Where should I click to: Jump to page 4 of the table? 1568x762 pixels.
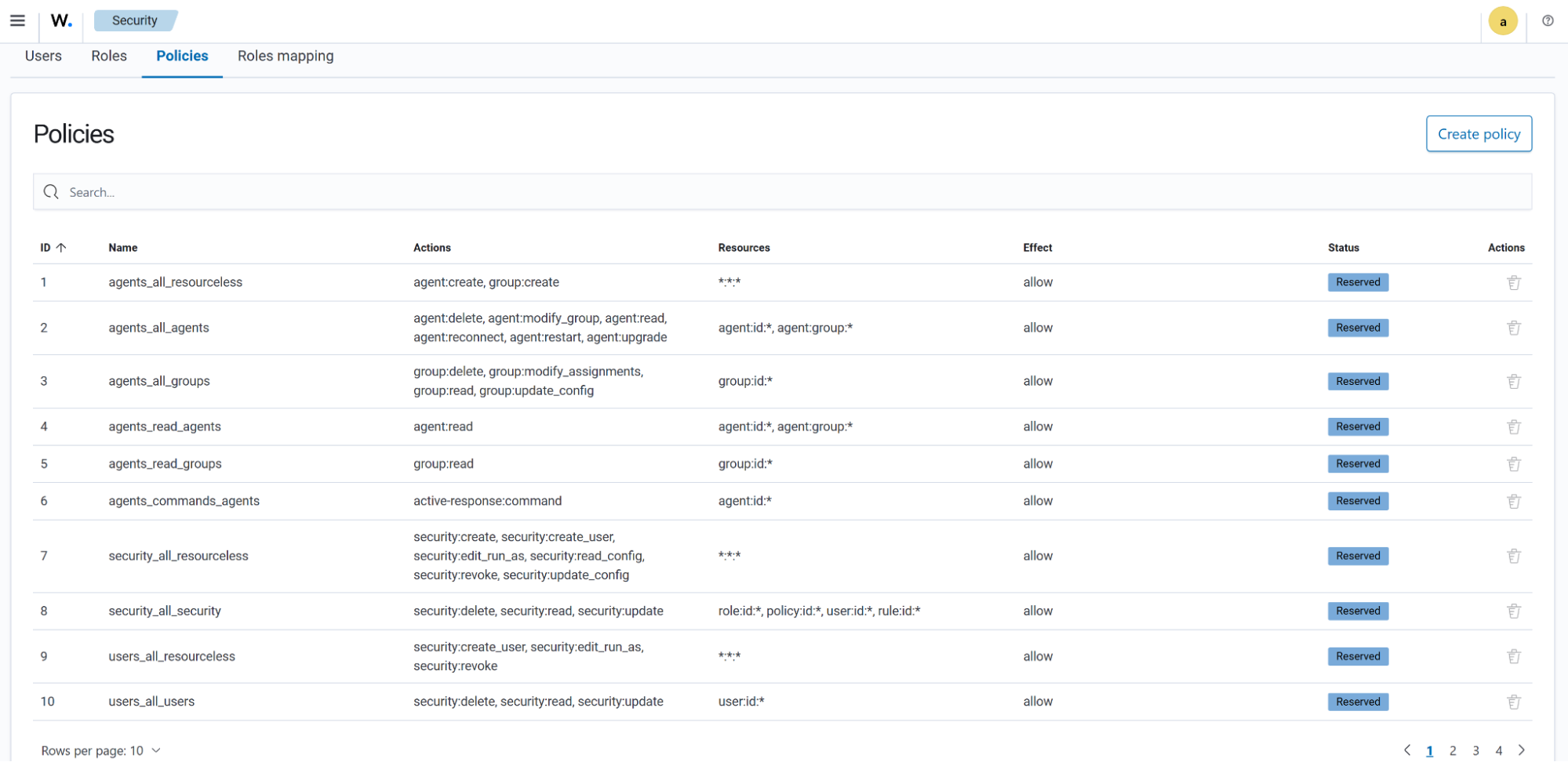click(x=1499, y=750)
